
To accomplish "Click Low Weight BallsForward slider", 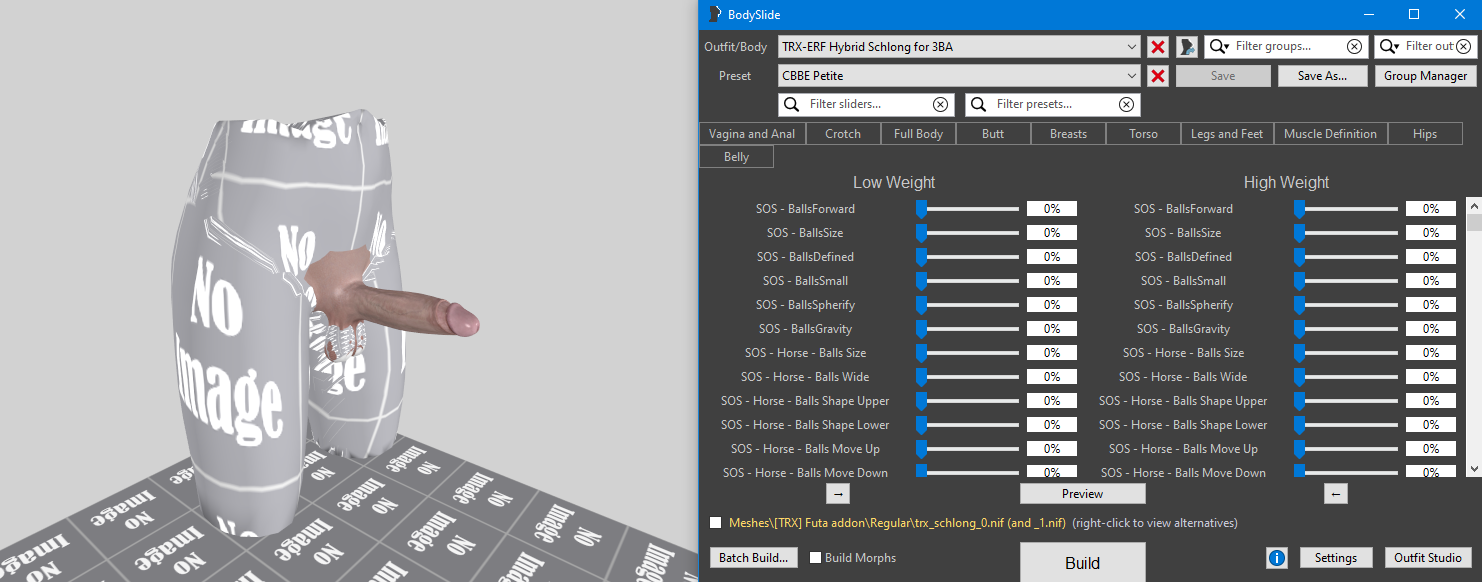I will [x=968, y=209].
